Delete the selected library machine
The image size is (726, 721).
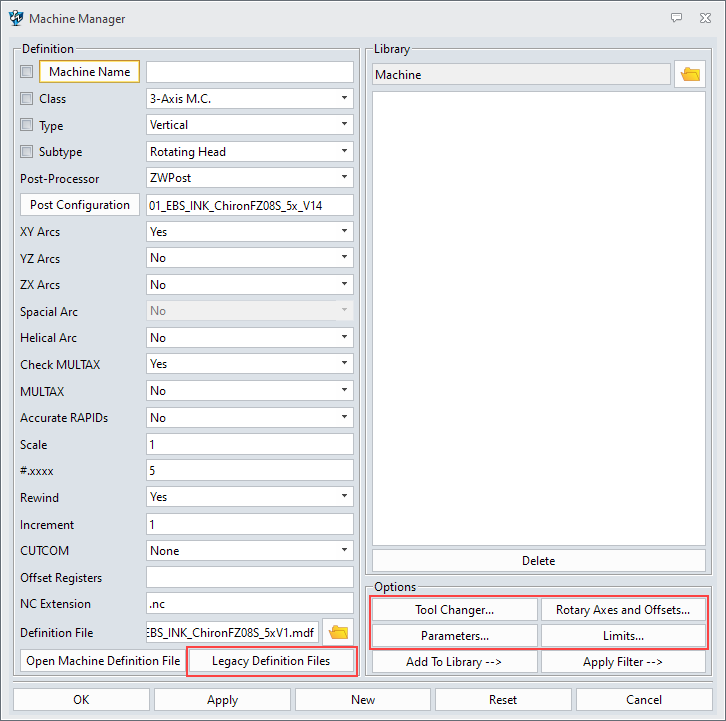pos(538,560)
